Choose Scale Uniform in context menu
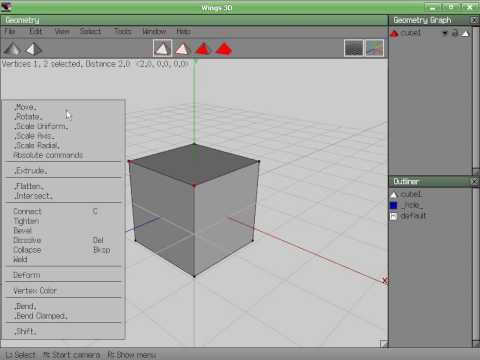 pos(64,126)
